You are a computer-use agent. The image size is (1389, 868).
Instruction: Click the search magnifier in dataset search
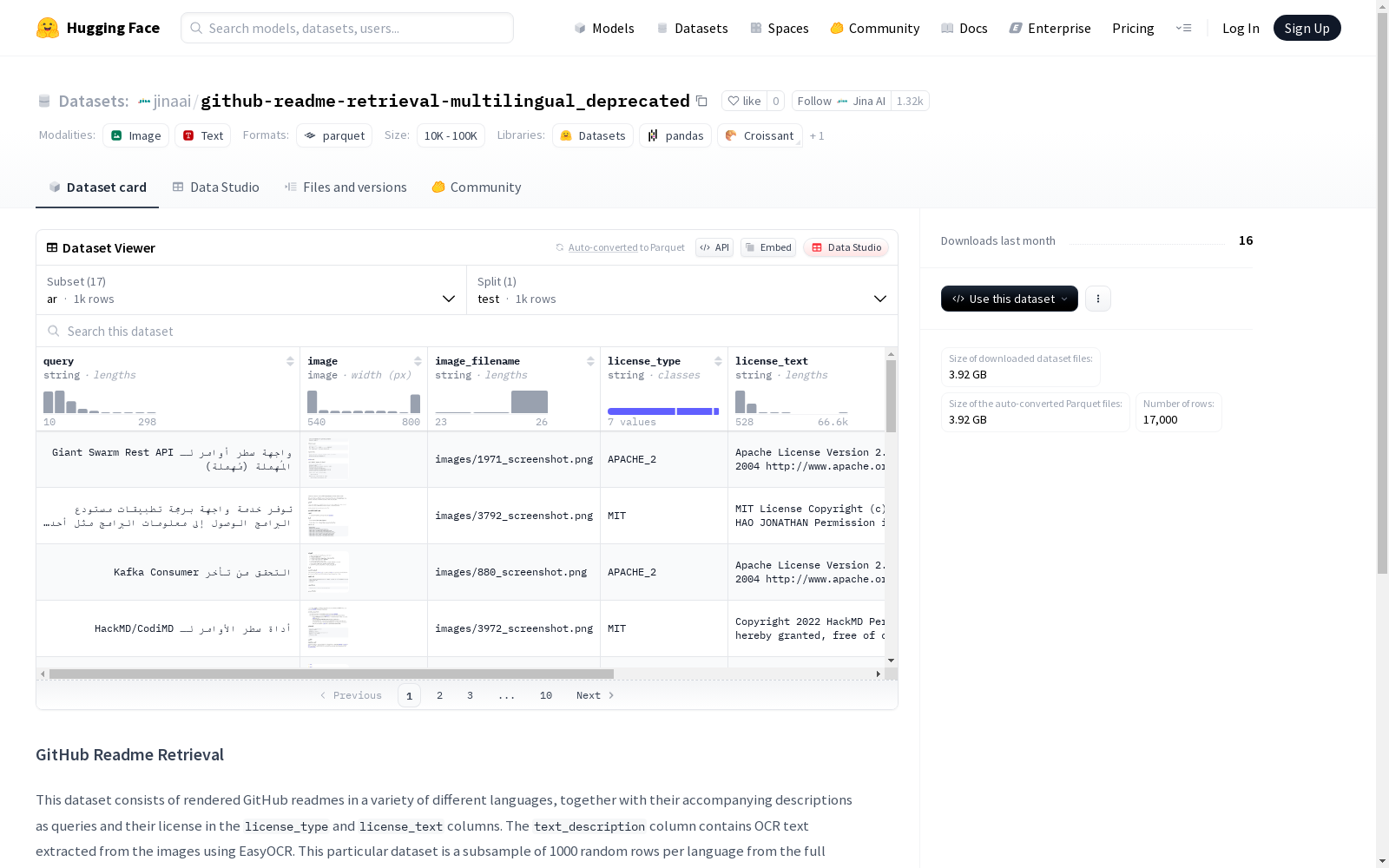[x=54, y=331]
